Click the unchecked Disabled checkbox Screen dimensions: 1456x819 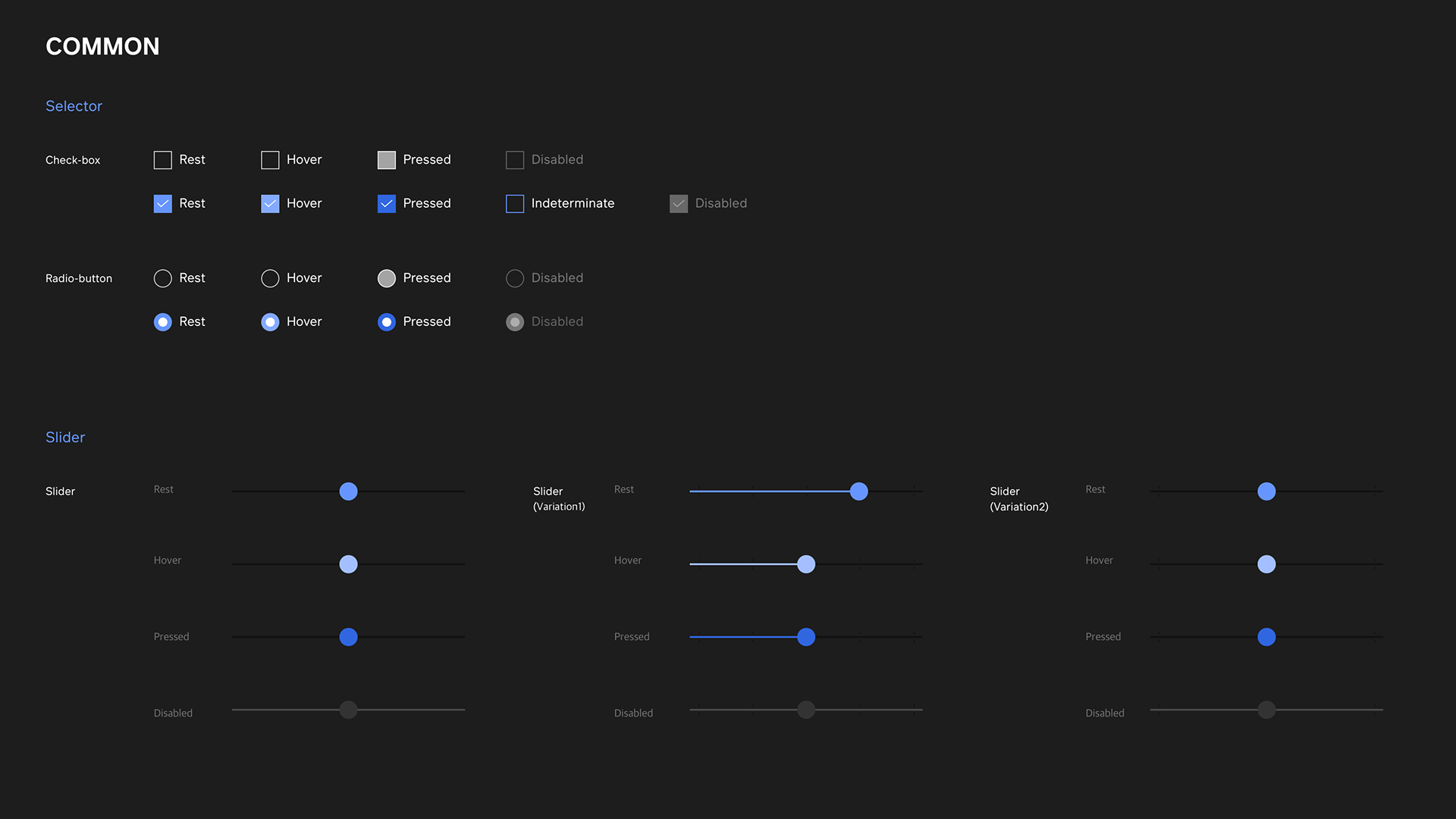pos(515,160)
